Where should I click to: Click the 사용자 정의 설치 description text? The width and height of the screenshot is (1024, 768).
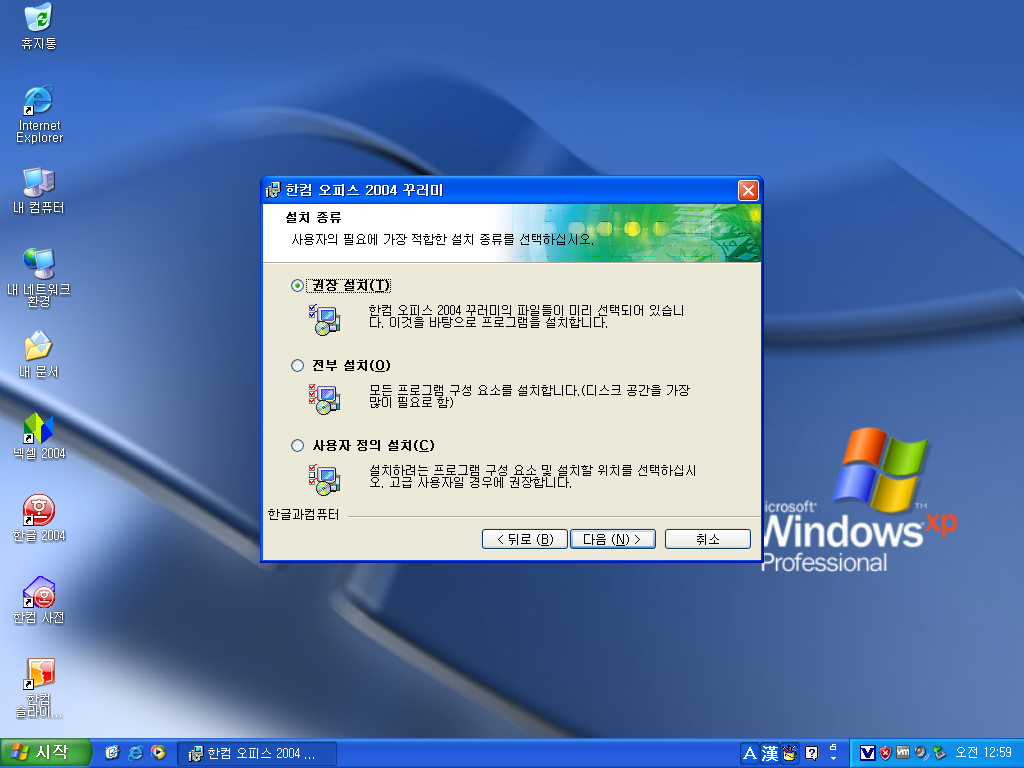click(x=532, y=476)
